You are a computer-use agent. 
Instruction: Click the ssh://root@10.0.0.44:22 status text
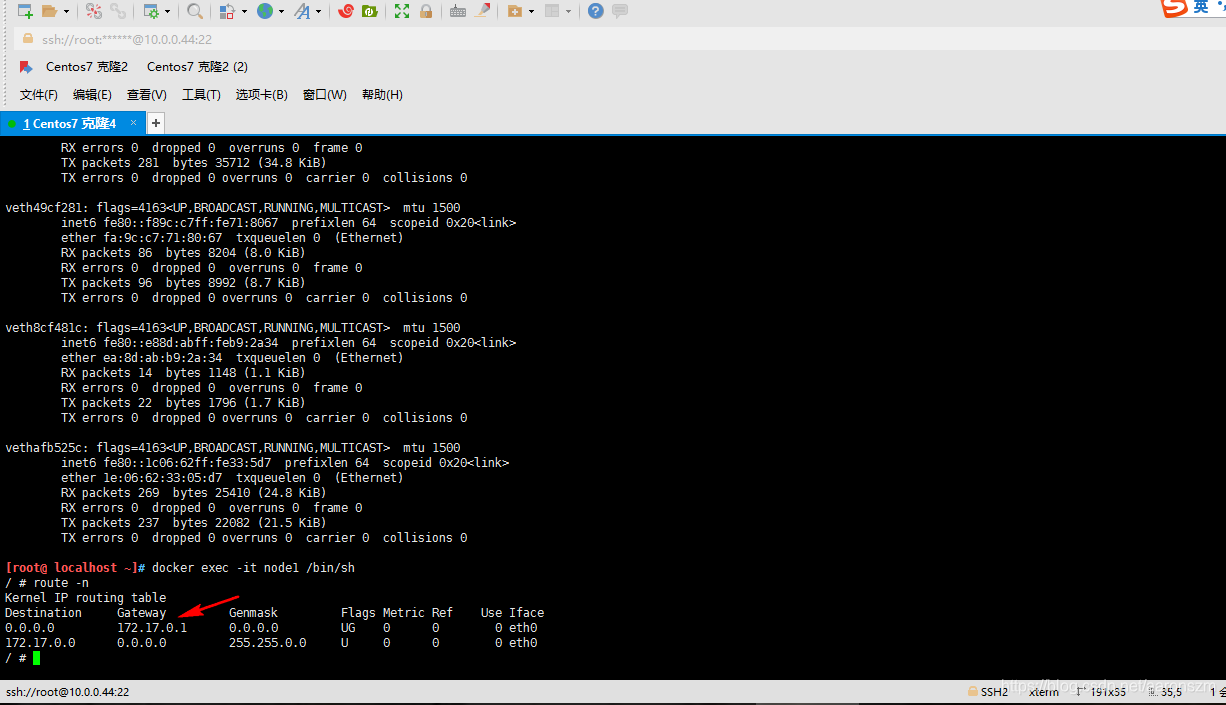tap(67, 692)
